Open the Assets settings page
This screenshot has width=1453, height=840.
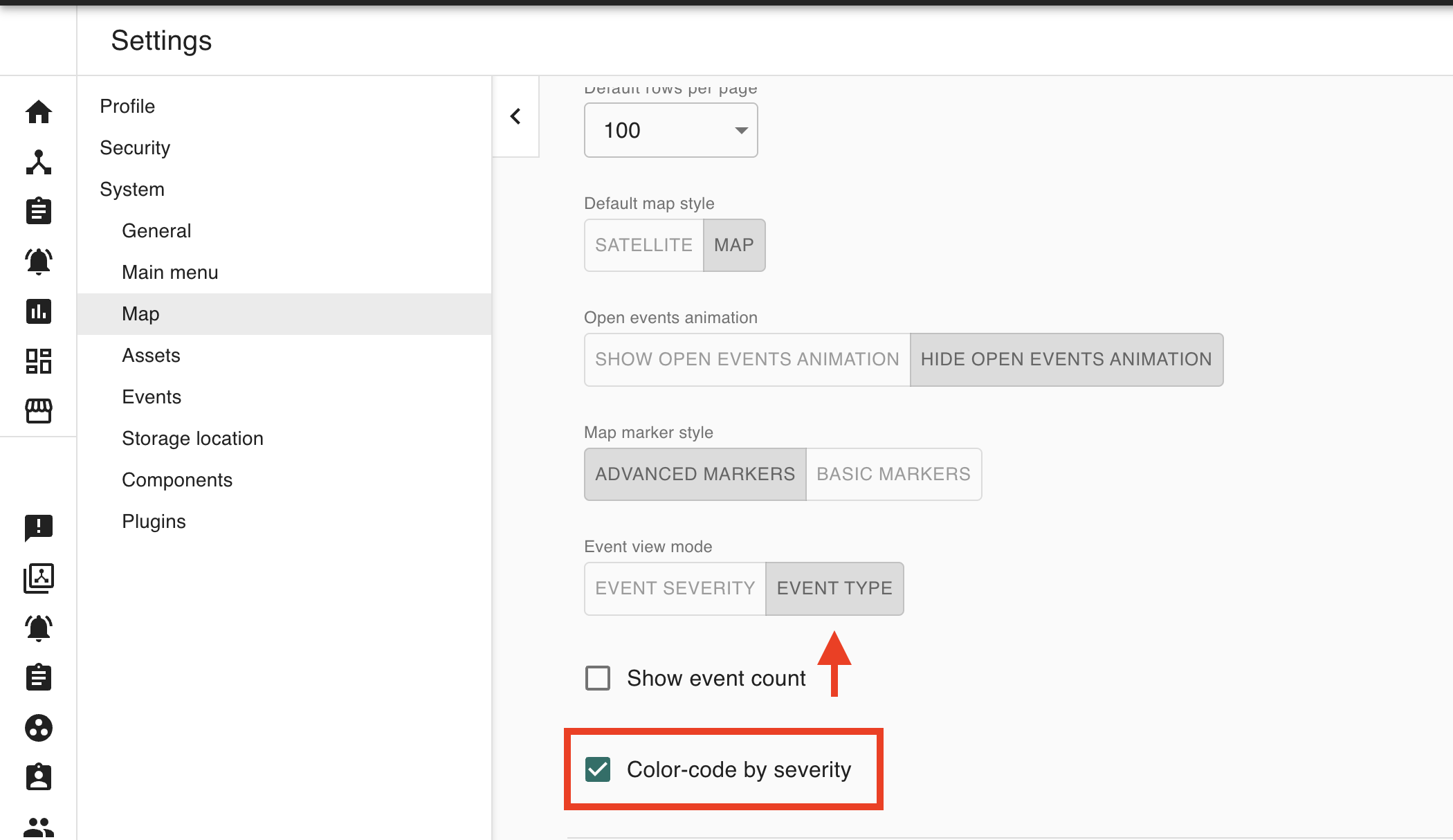click(151, 355)
